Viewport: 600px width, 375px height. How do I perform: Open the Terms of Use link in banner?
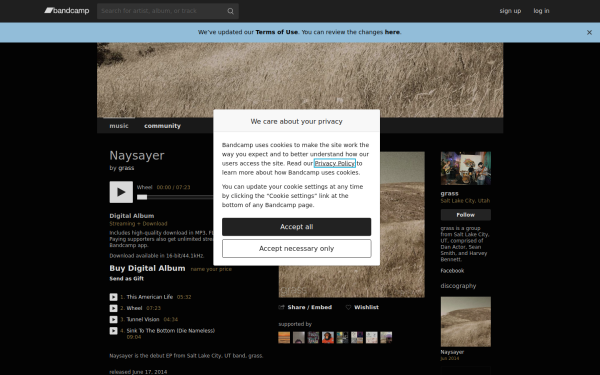coord(277,32)
